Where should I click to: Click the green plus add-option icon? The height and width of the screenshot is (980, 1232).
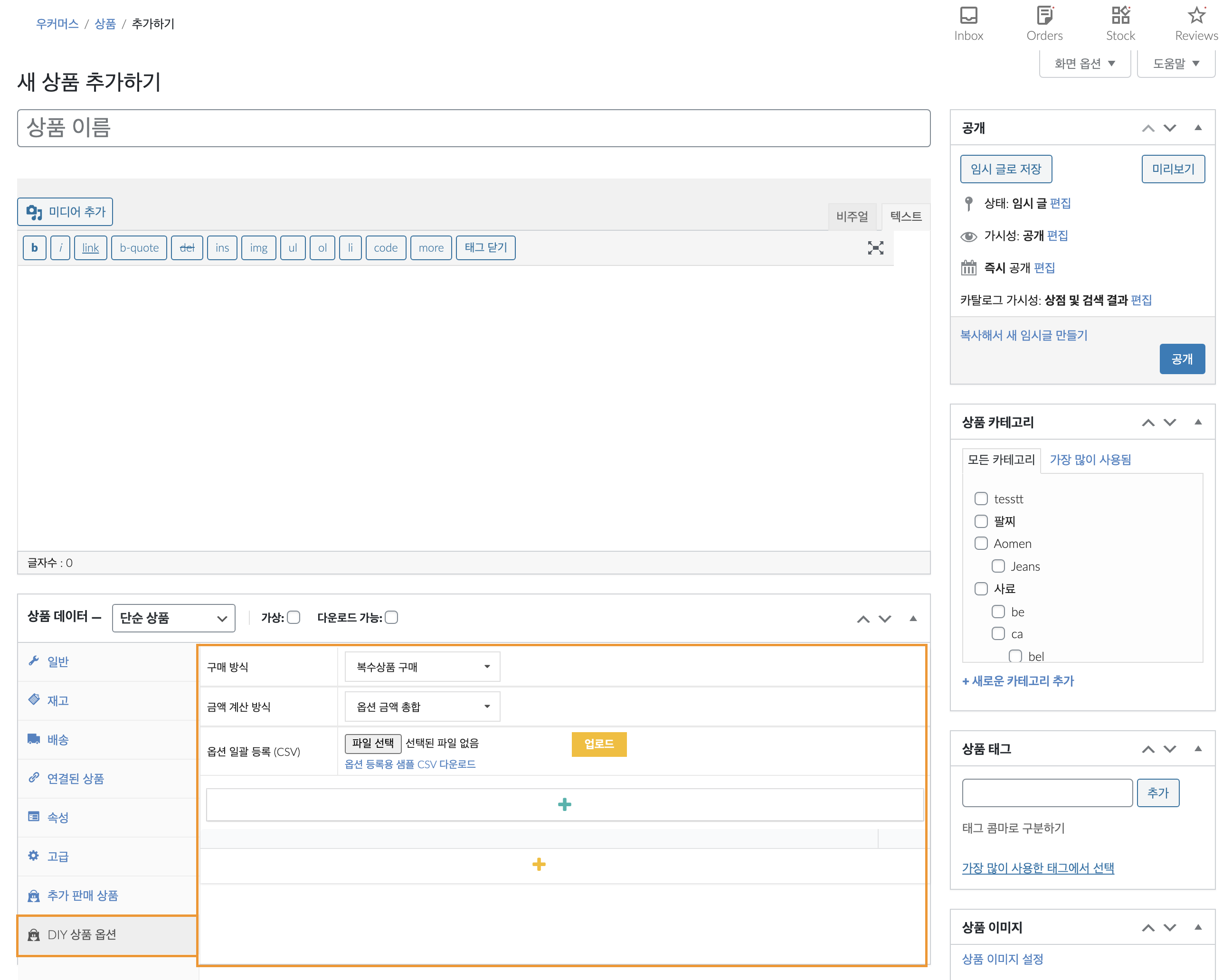pyautogui.click(x=564, y=805)
